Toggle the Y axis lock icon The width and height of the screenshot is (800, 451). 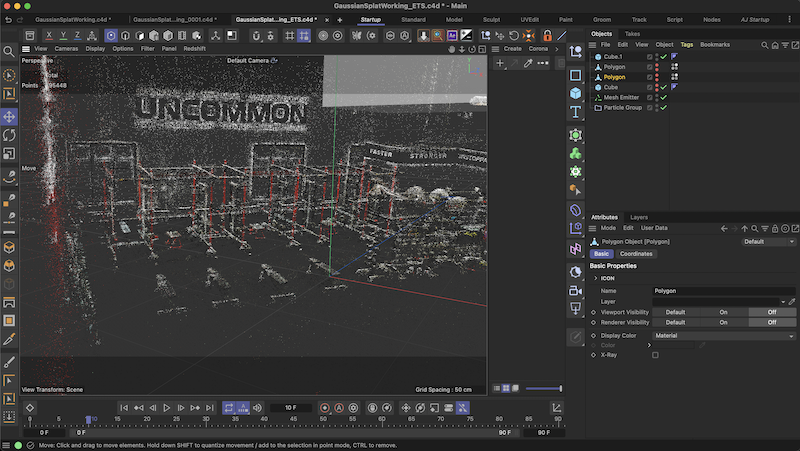pos(63,36)
